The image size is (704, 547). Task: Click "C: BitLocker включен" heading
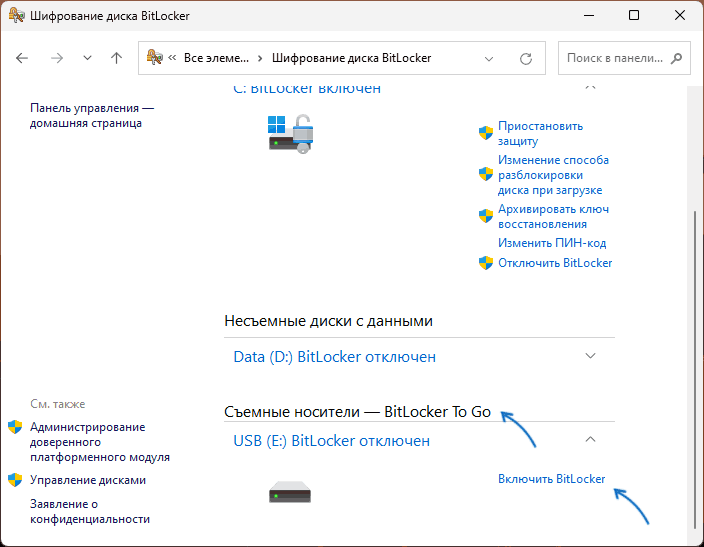(307, 88)
